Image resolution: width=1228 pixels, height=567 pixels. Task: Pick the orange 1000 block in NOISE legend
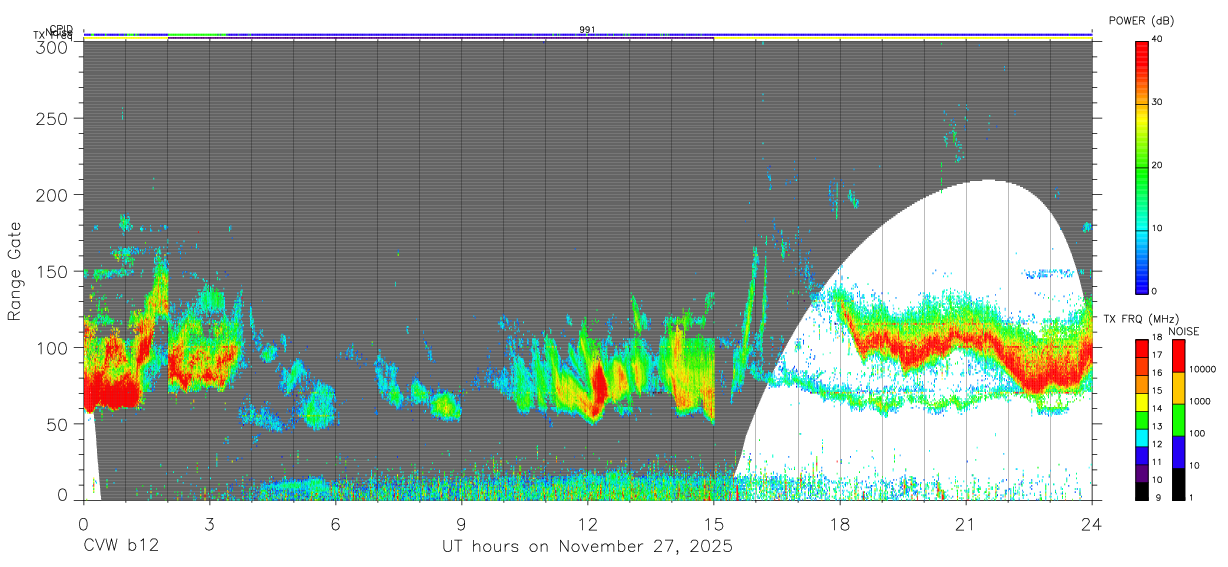[x=1178, y=388]
